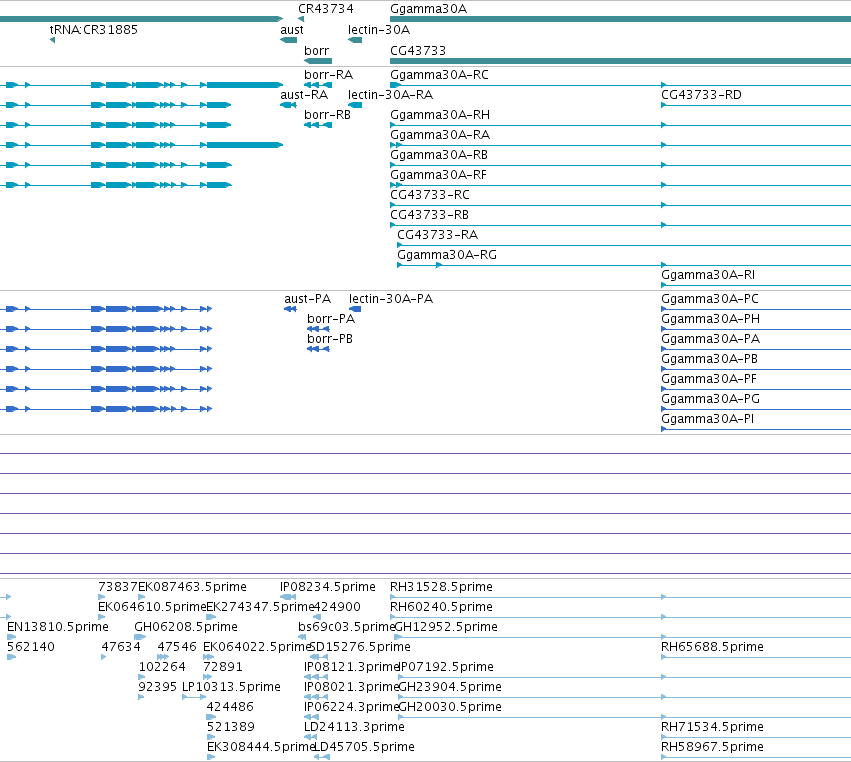Select the 102264 feature label
This screenshot has width=851, height=762.
tap(162, 666)
